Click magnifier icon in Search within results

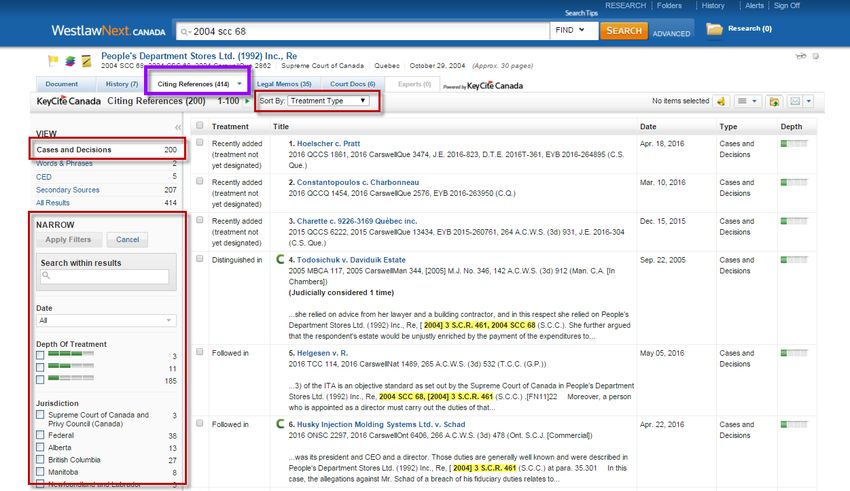[46, 275]
